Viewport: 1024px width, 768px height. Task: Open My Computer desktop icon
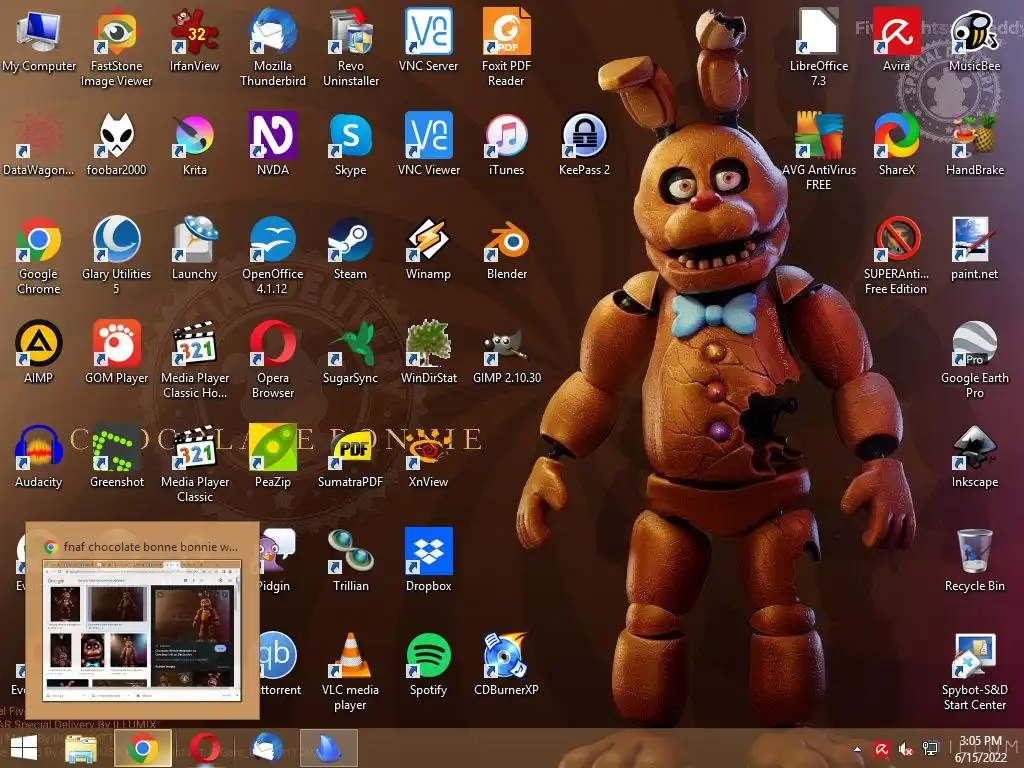coord(39,40)
